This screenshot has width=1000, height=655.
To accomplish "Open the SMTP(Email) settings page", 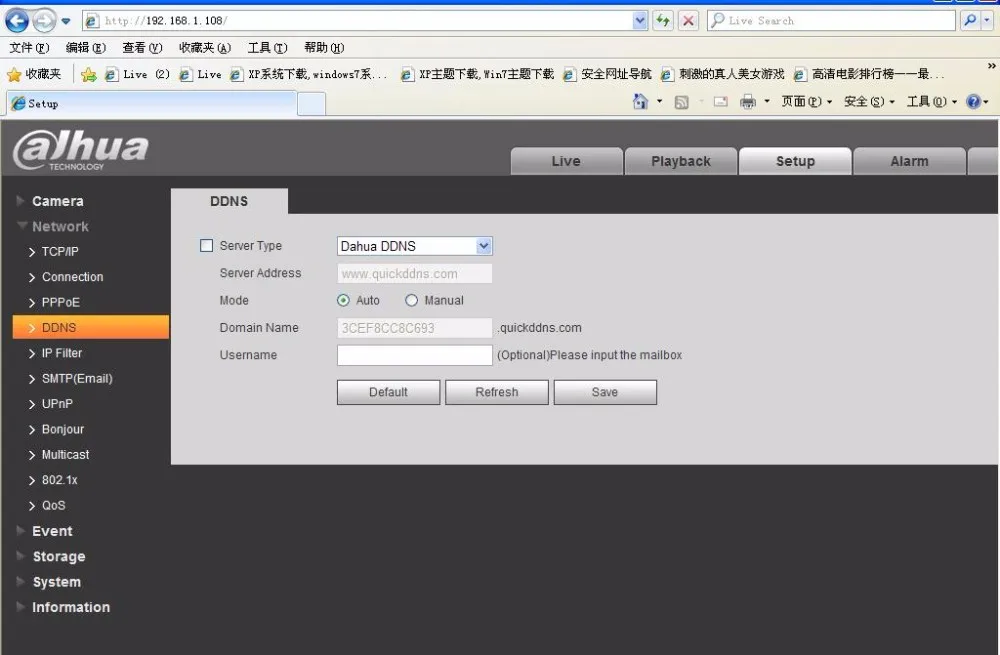I will click(x=77, y=378).
